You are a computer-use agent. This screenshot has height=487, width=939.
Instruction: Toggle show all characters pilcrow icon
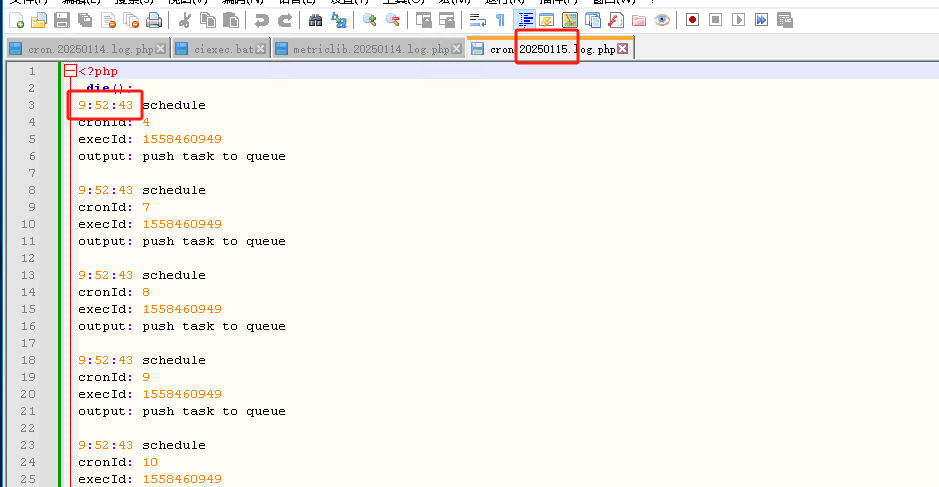(501, 20)
